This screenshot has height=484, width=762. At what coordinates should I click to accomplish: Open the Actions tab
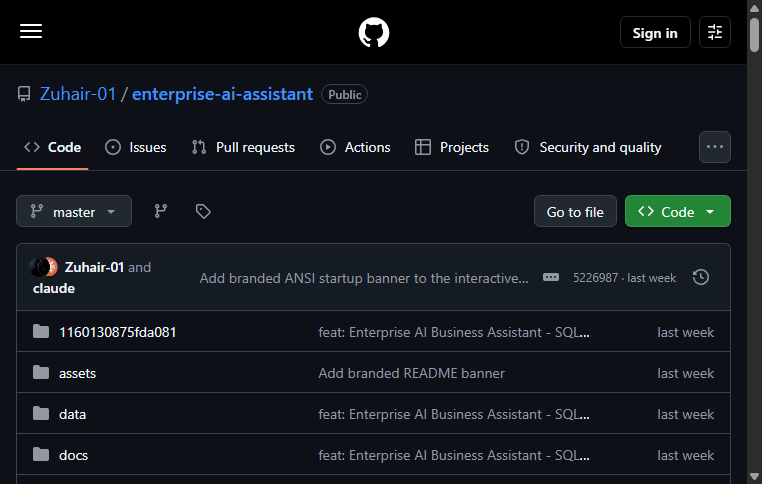point(355,147)
